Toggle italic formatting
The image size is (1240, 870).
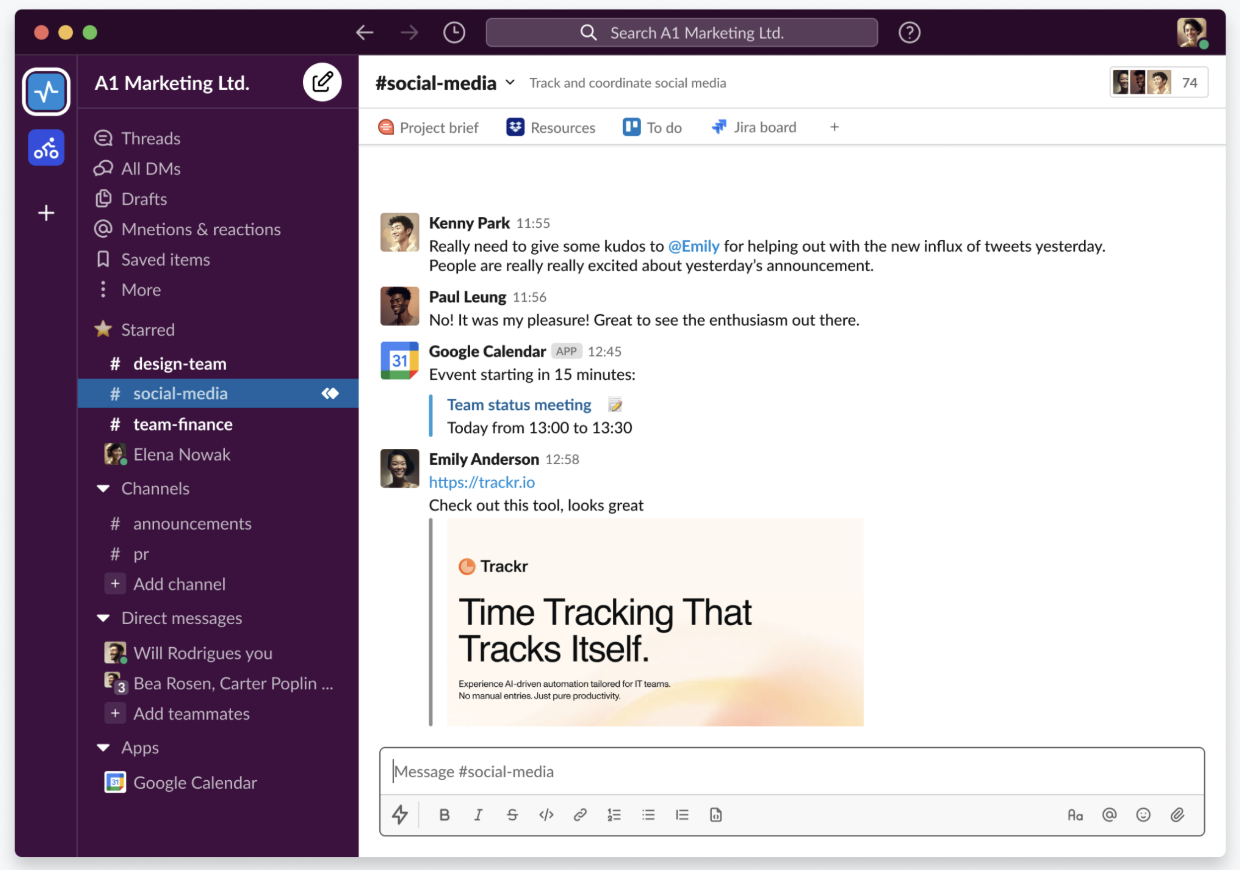click(x=478, y=815)
